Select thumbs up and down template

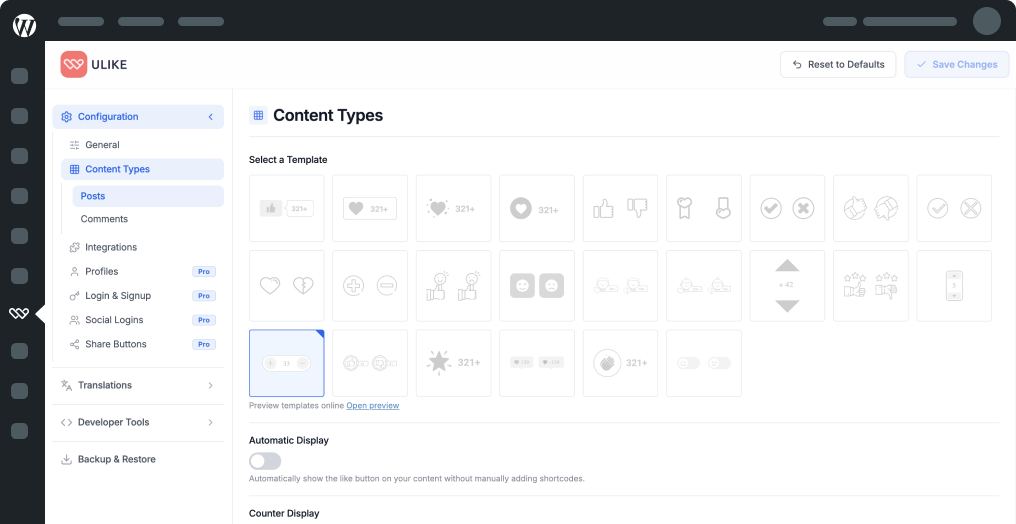(620, 209)
